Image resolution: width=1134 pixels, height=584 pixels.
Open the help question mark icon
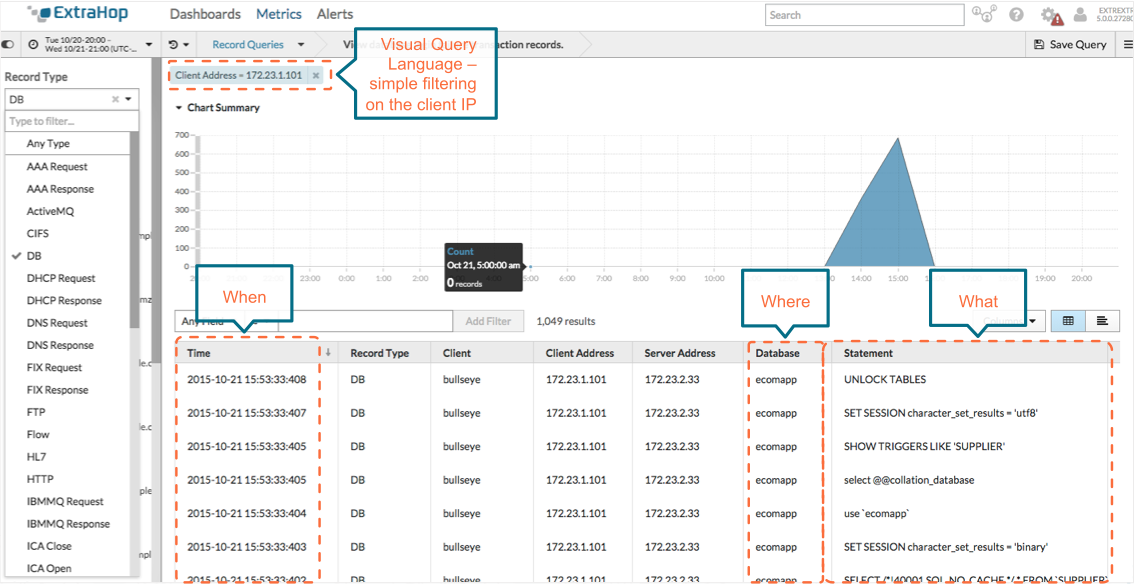click(x=1016, y=14)
